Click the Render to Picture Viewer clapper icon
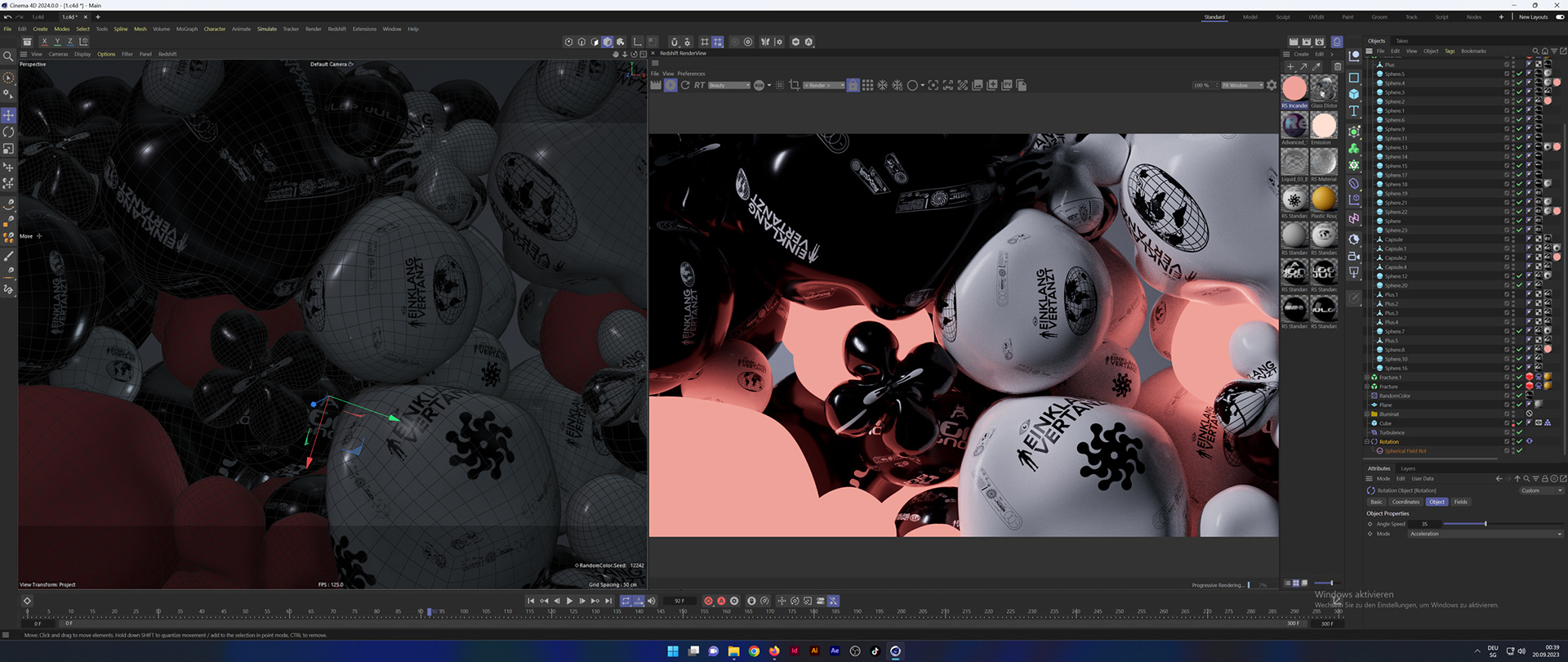 click(x=1307, y=42)
